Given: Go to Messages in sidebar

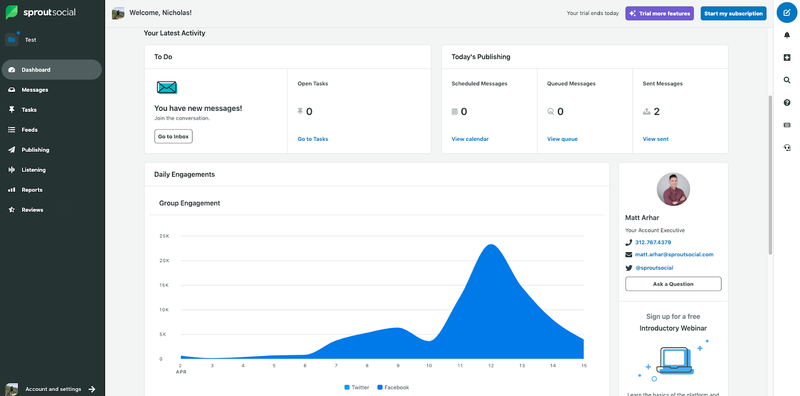Looking at the screenshot, I should click(x=52, y=90).
